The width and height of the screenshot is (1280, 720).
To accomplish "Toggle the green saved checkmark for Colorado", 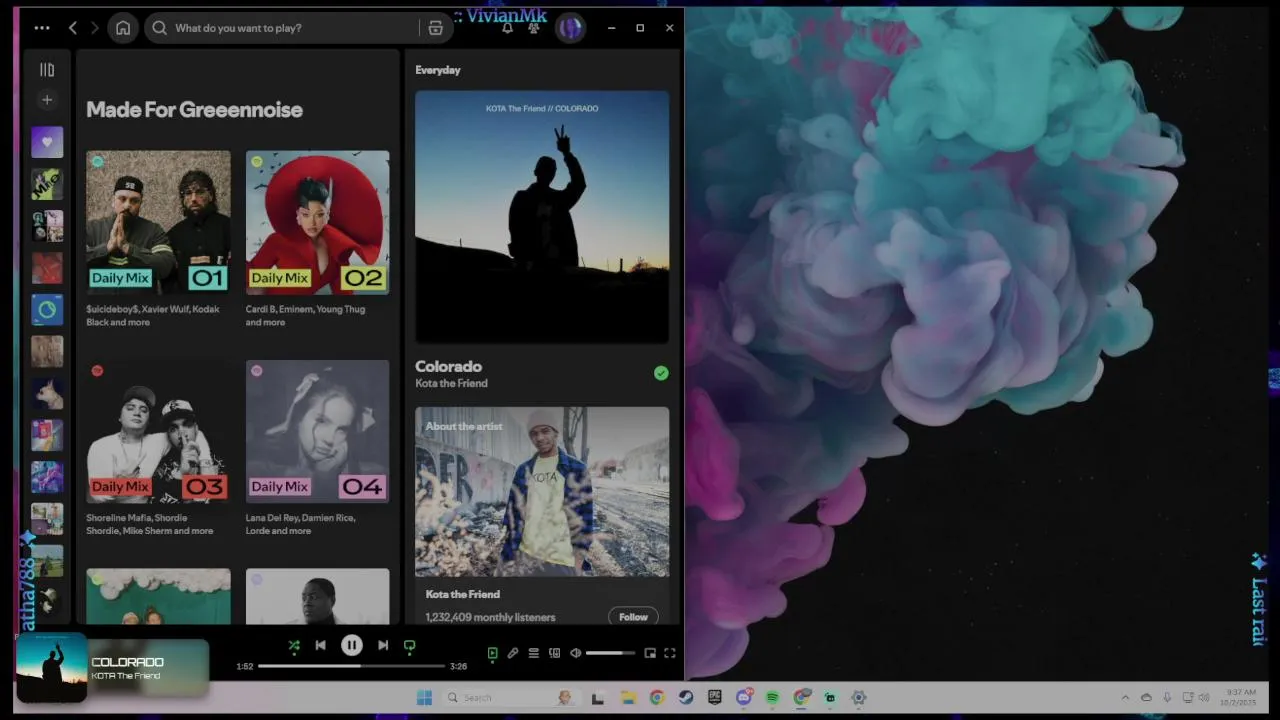I will tap(661, 373).
